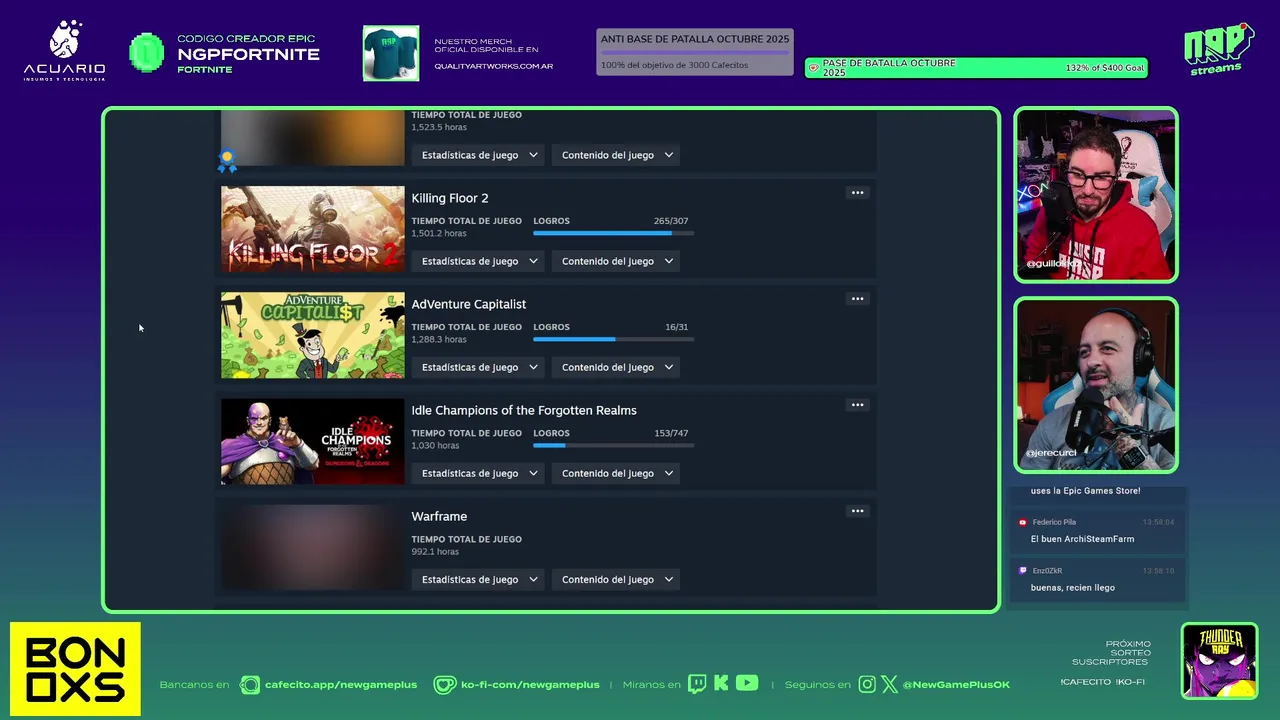Click Killing Floor 2 achievements progress bar
The height and width of the screenshot is (720, 1280).
point(613,233)
